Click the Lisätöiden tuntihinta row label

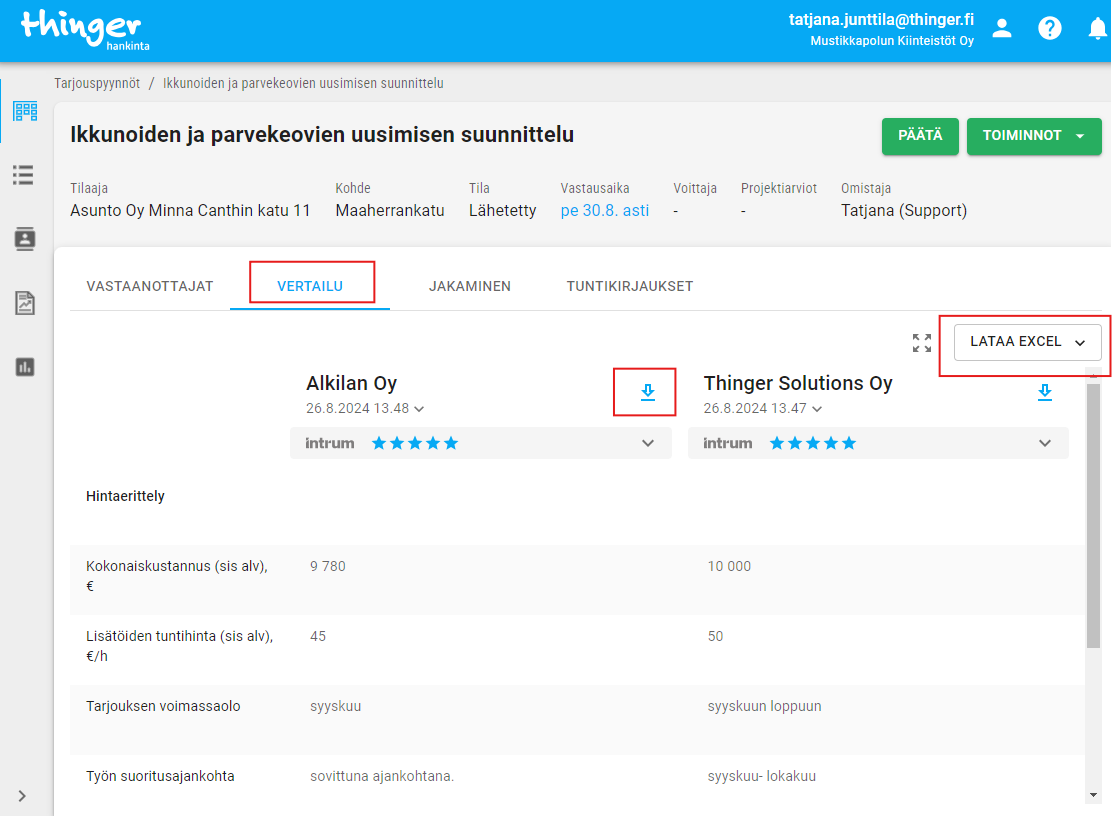coord(179,646)
